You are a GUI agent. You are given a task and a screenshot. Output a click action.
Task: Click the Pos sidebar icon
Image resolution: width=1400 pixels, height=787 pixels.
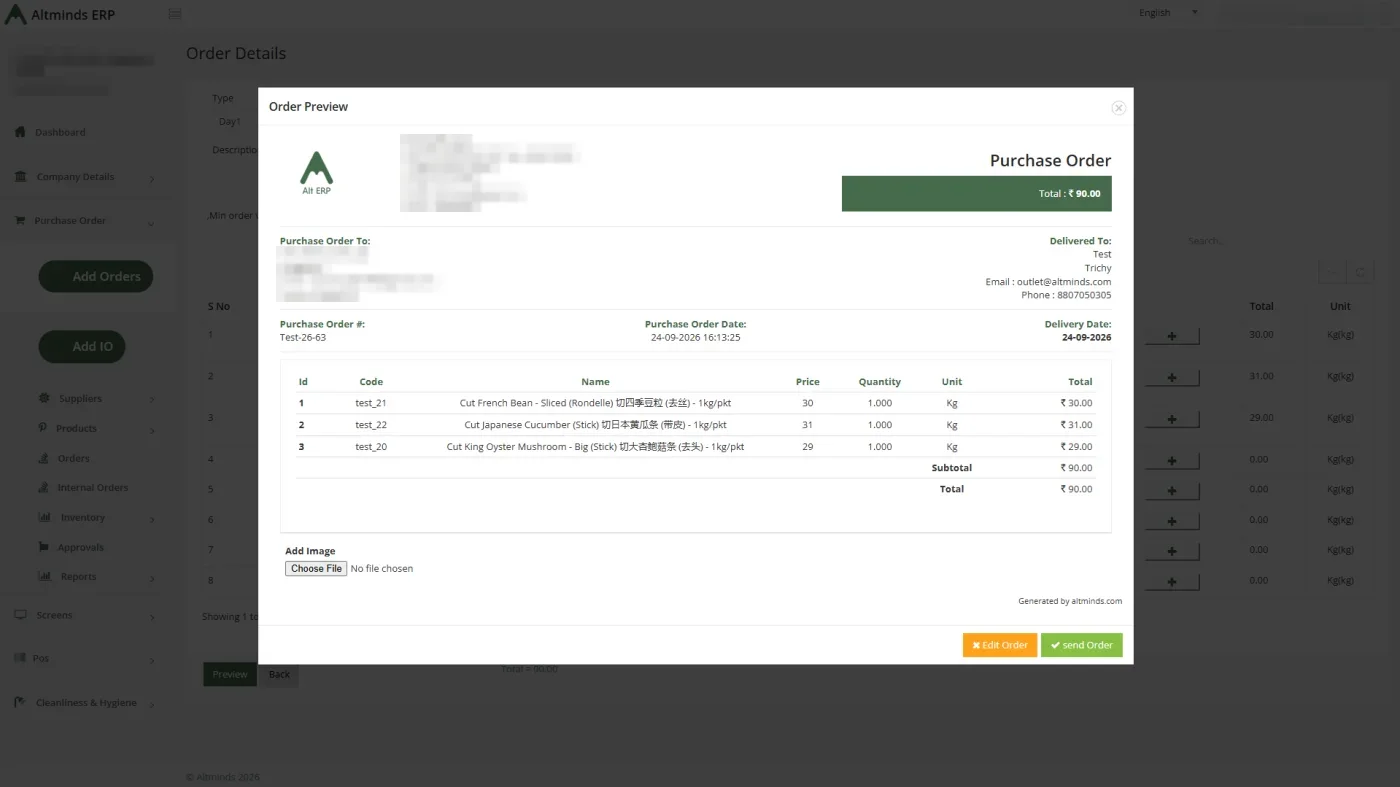pyautogui.click(x=20, y=658)
